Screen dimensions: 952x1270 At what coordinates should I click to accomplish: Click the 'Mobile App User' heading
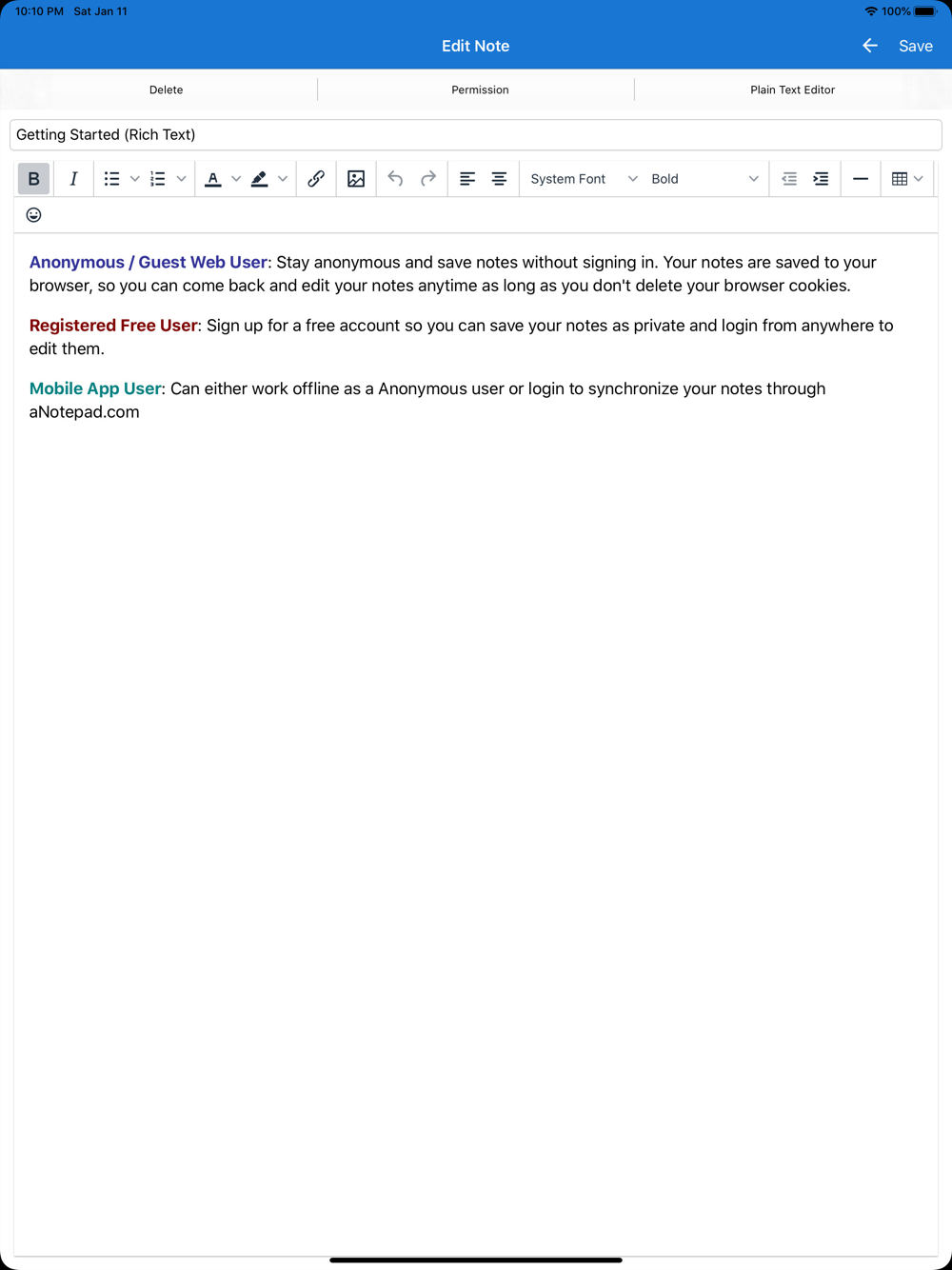(x=95, y=388)
